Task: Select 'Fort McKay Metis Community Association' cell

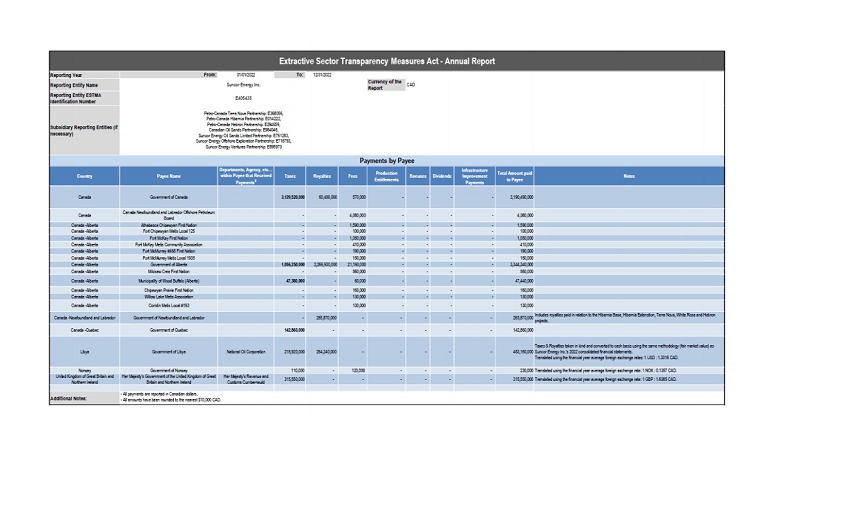Action: pos(169,245)
